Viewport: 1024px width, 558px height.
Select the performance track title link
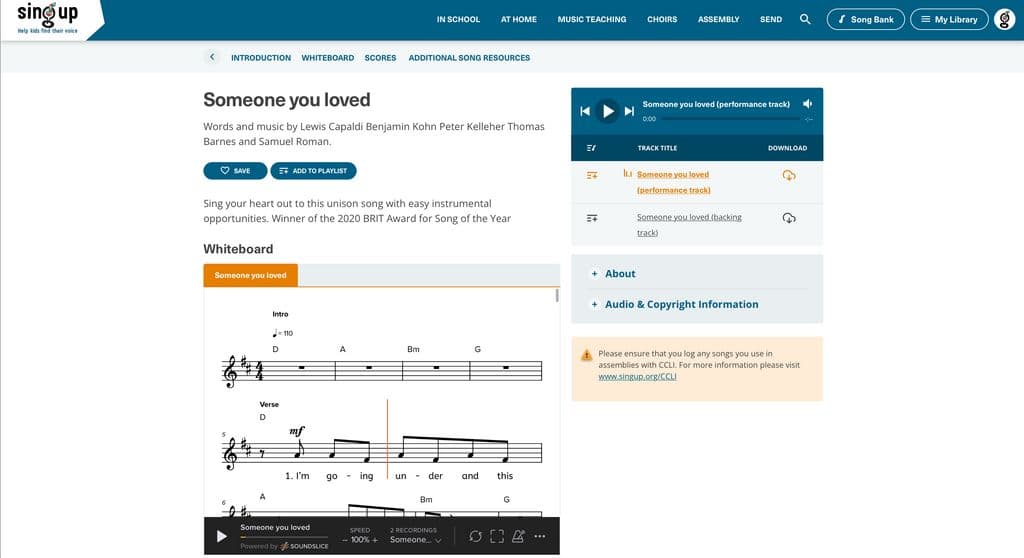[x=673, y=182]
